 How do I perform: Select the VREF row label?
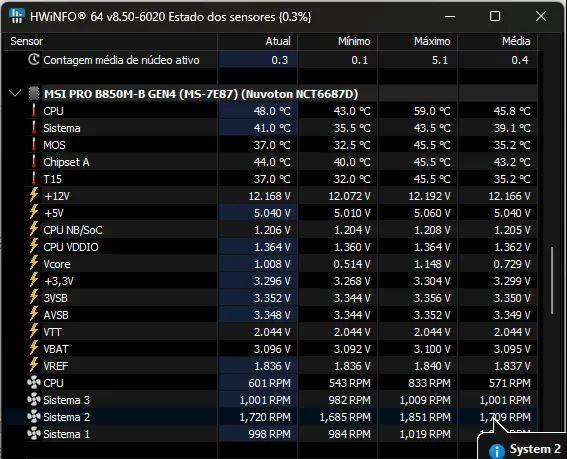(56, 366)
